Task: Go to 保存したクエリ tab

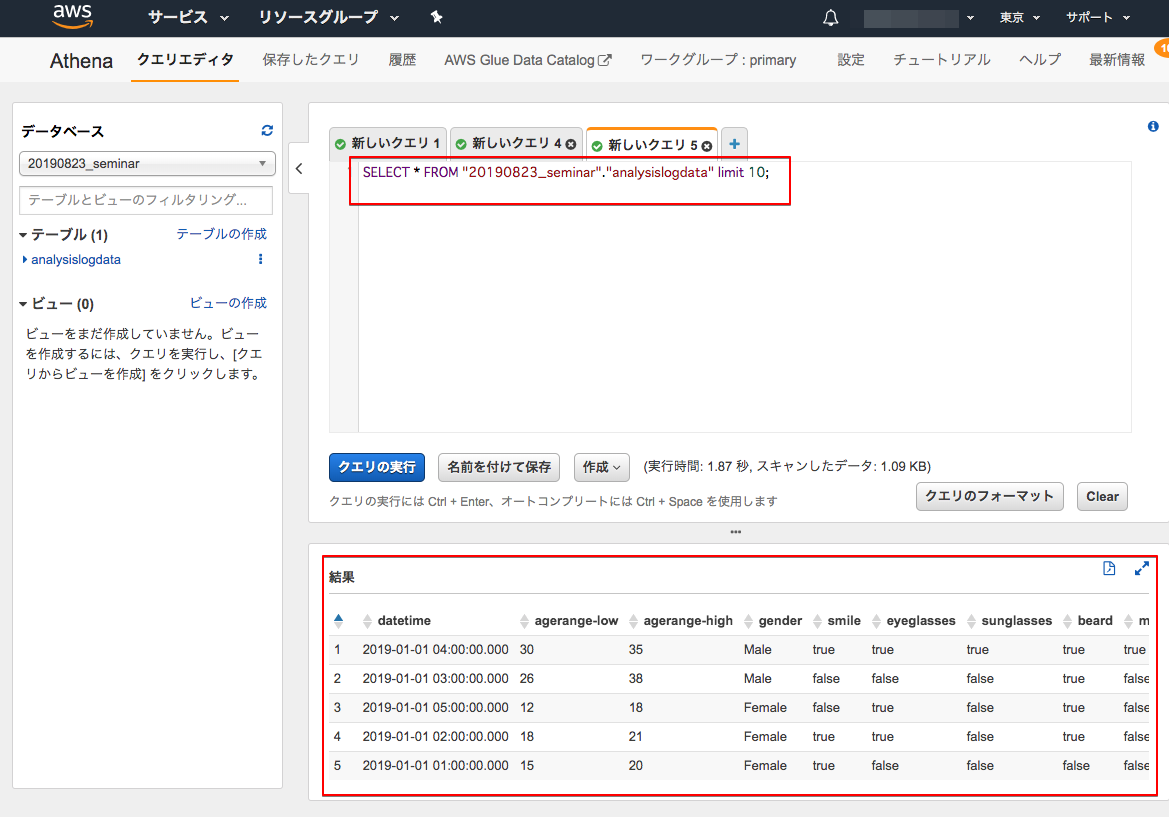Action: click(x=310, y=60)
